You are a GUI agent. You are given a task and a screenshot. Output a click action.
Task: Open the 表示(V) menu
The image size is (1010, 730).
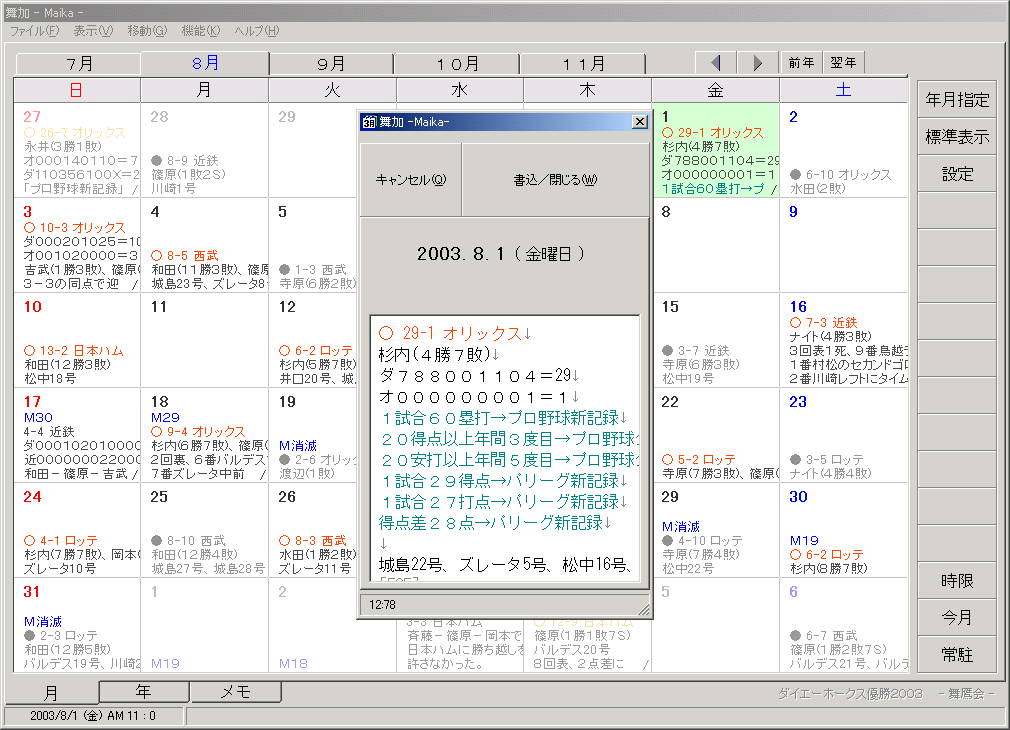[93, 31]
